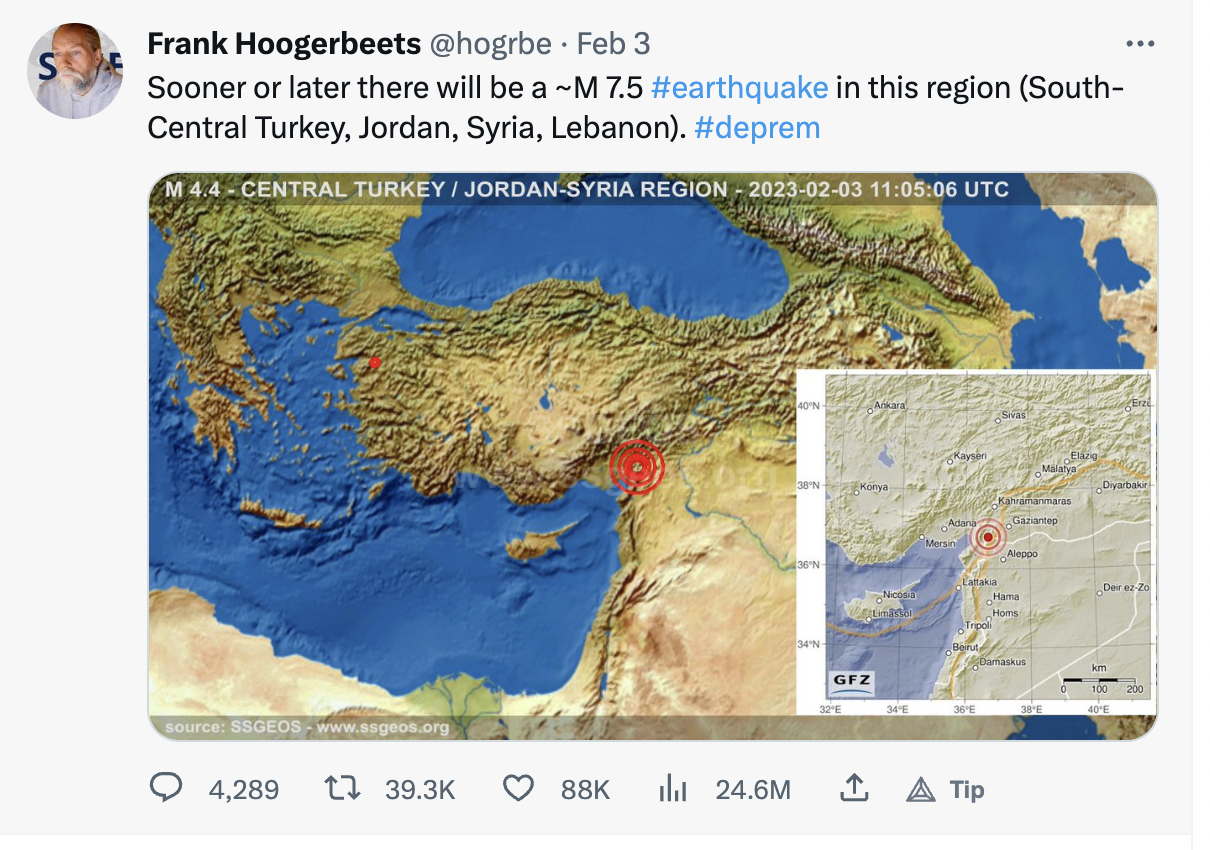Retweet this post using the arrows icon
The height and width of the screenshot is (850, 1210).
point(342,789)
